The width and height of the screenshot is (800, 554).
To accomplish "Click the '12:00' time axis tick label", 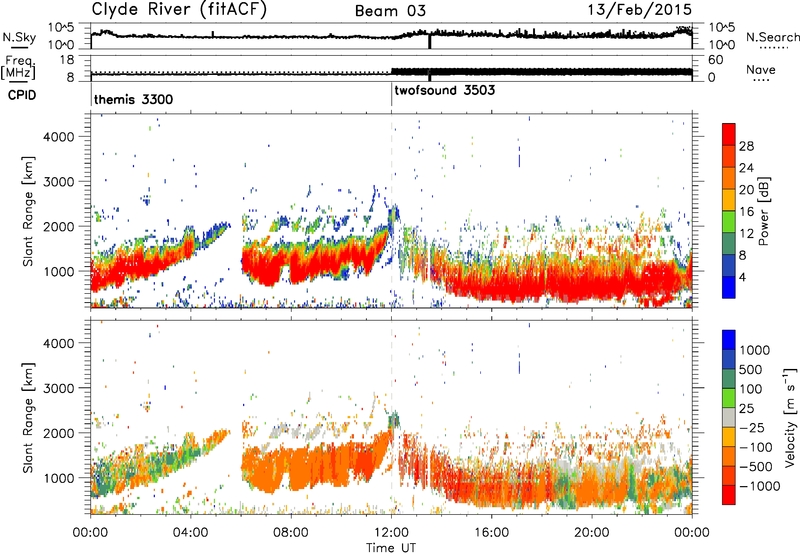I will (391, 533).
